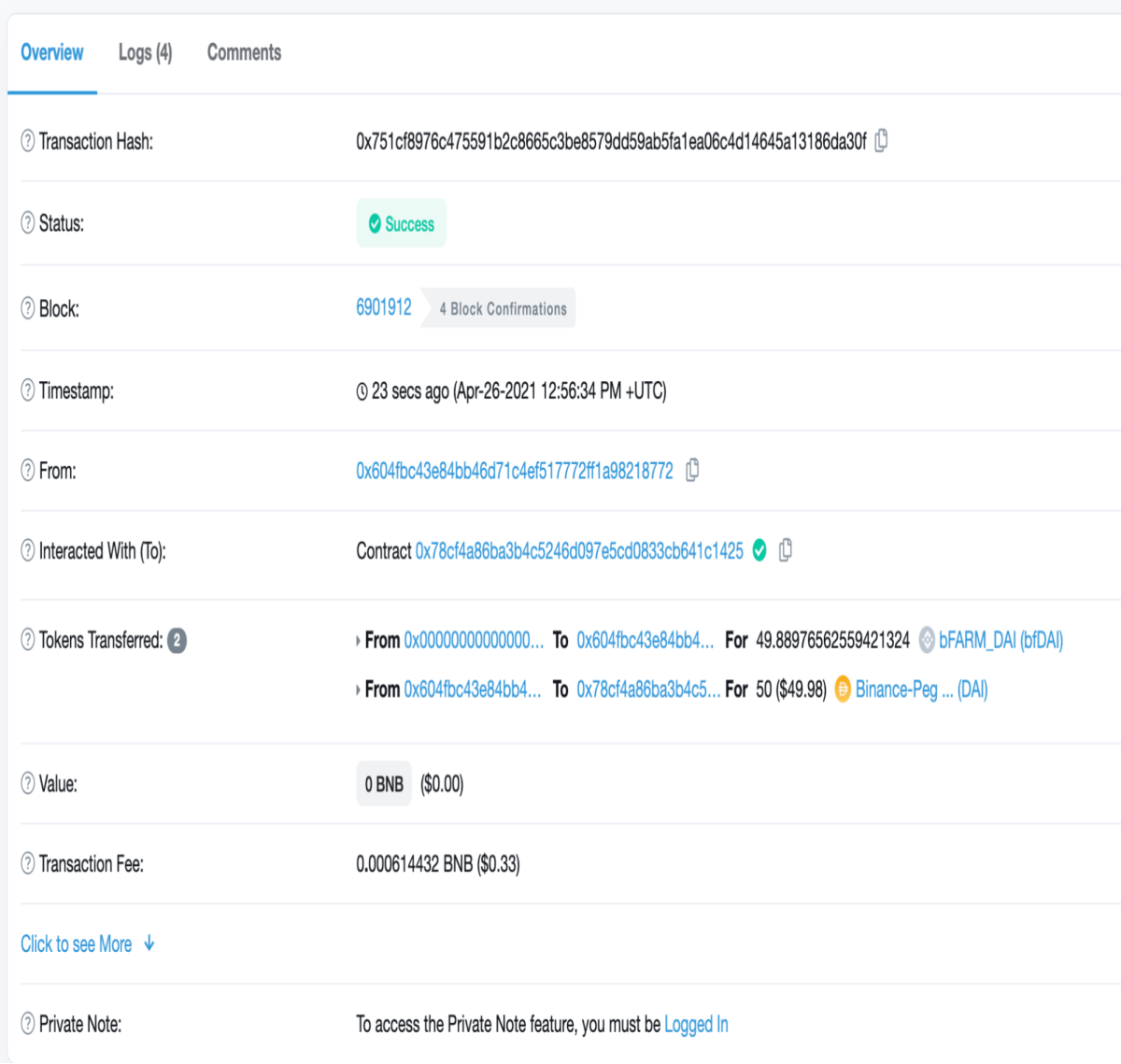The image size is (1121, 1064).
Task: Open the 0x00000000000000... null address link
Action: coord(474,640)
